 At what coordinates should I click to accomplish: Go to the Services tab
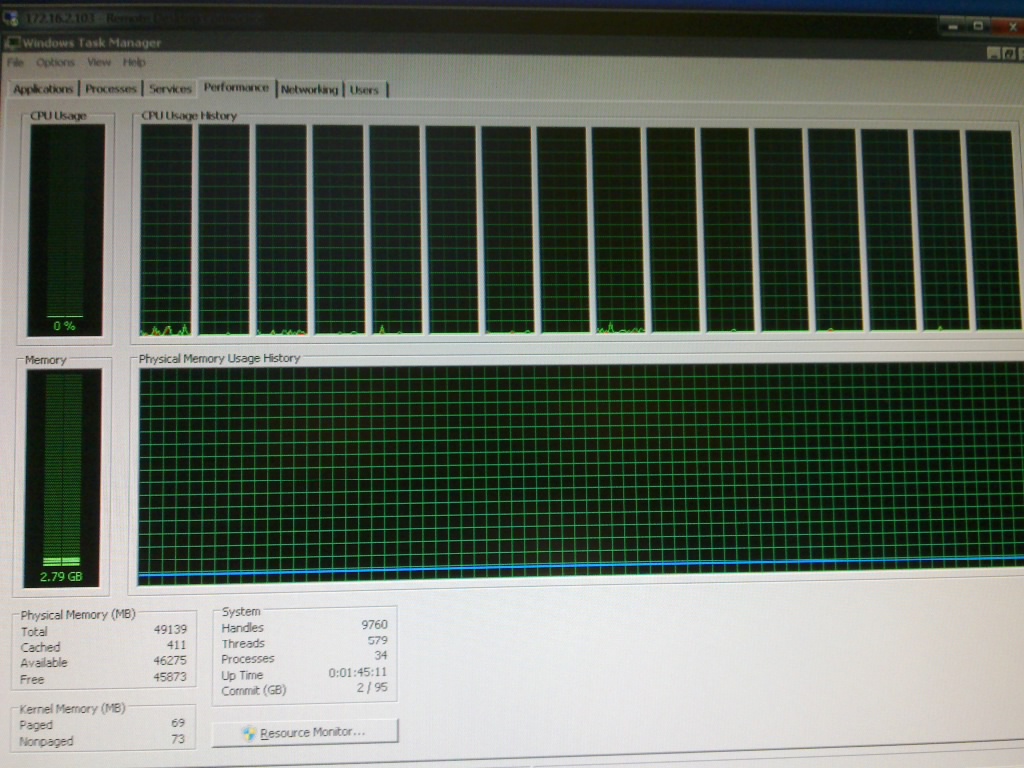pyautogui.click(x=170, y=89)
